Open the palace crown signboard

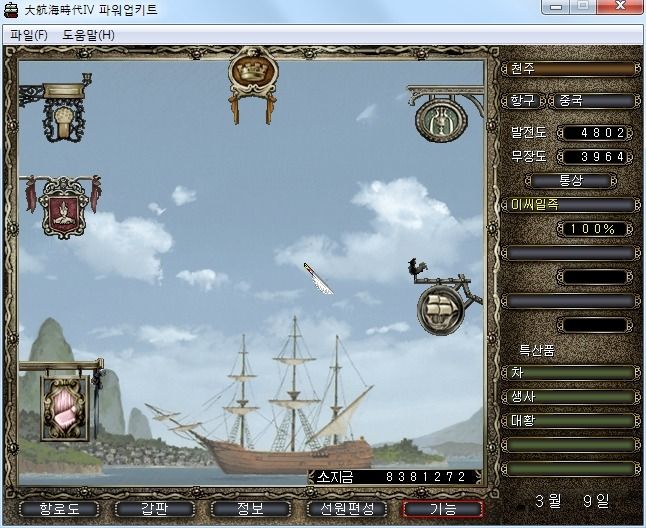click(253, 86)
